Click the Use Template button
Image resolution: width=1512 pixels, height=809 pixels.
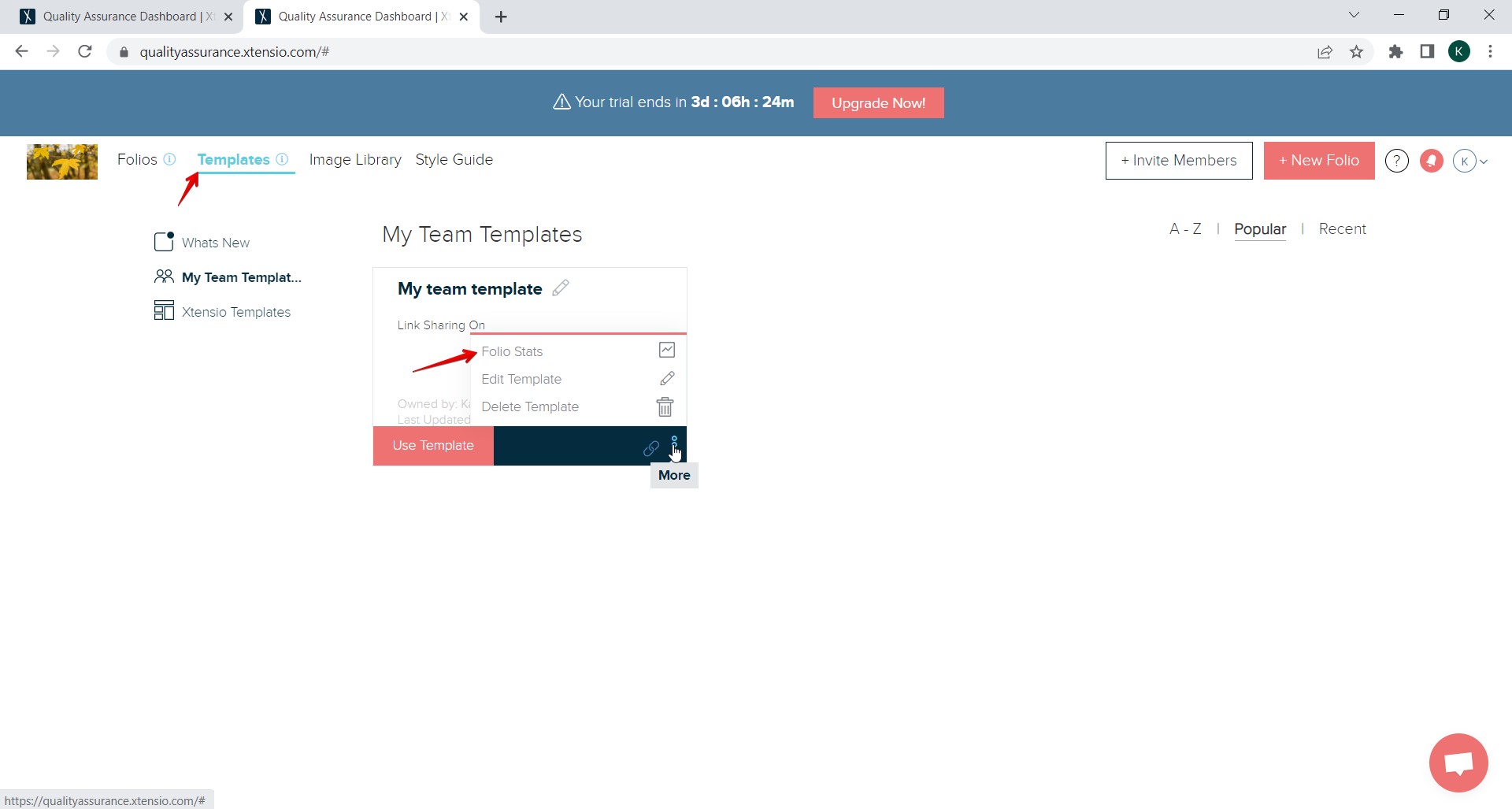(x=433, y=446)
